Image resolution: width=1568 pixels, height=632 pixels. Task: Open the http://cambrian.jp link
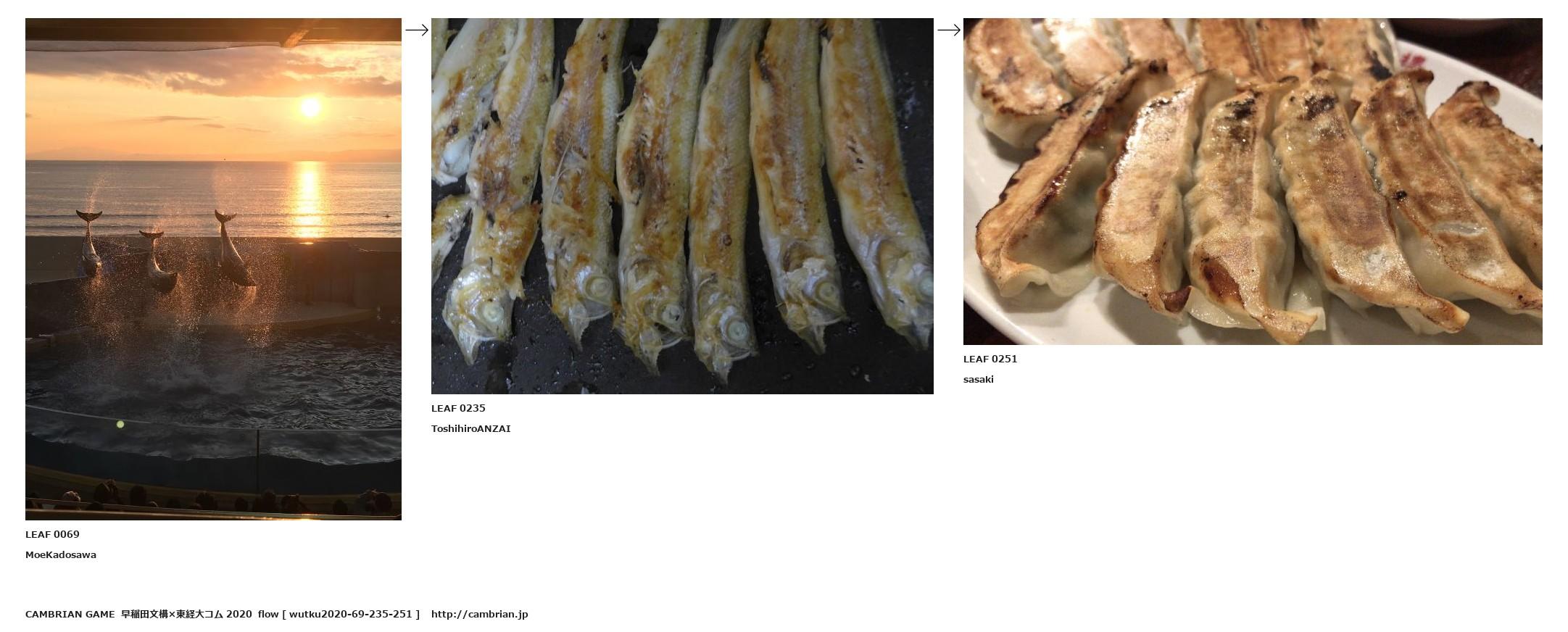click(480, 614)
